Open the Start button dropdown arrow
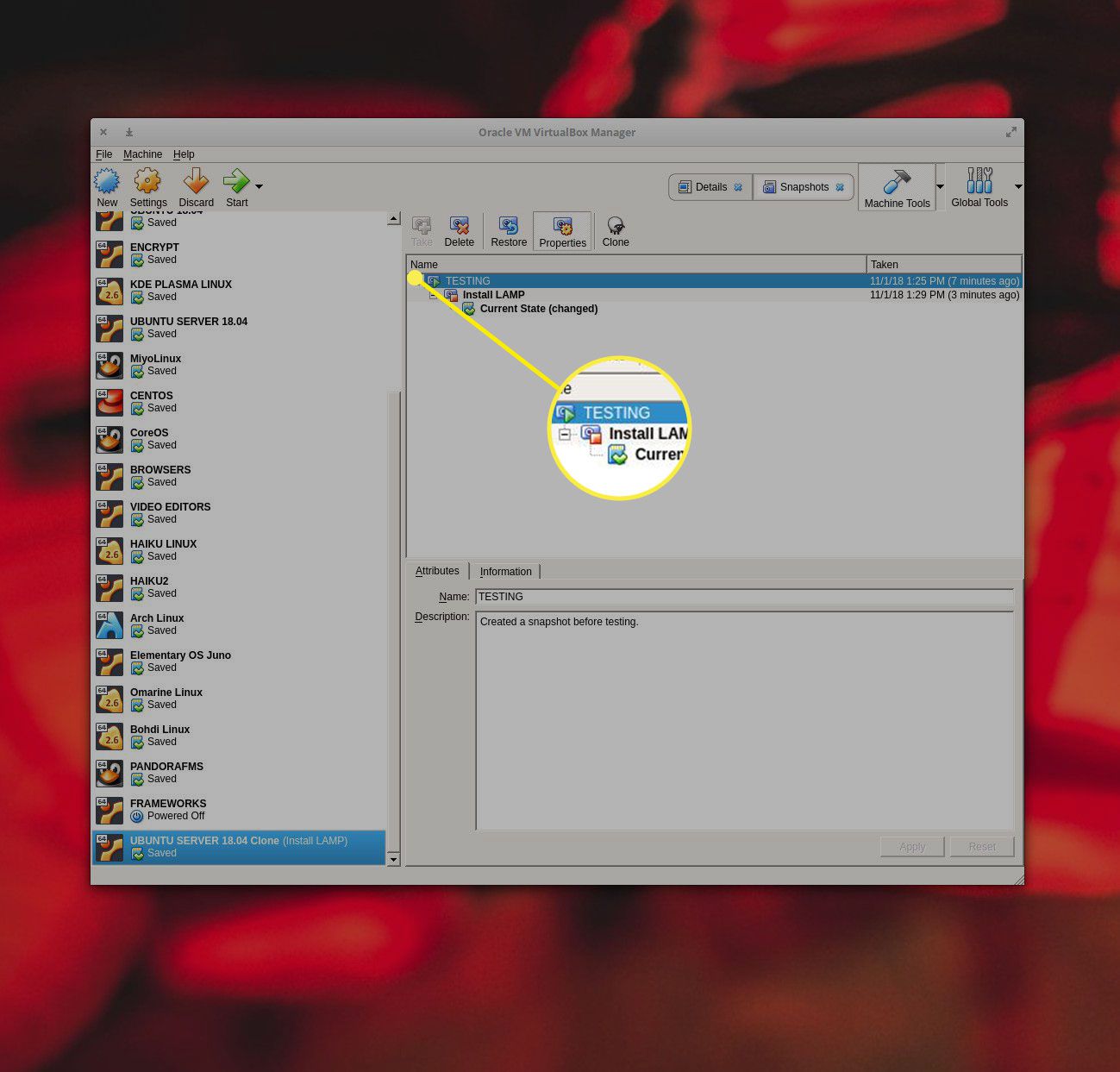This screenshot has width=1120, height=1072. [259, 186]
